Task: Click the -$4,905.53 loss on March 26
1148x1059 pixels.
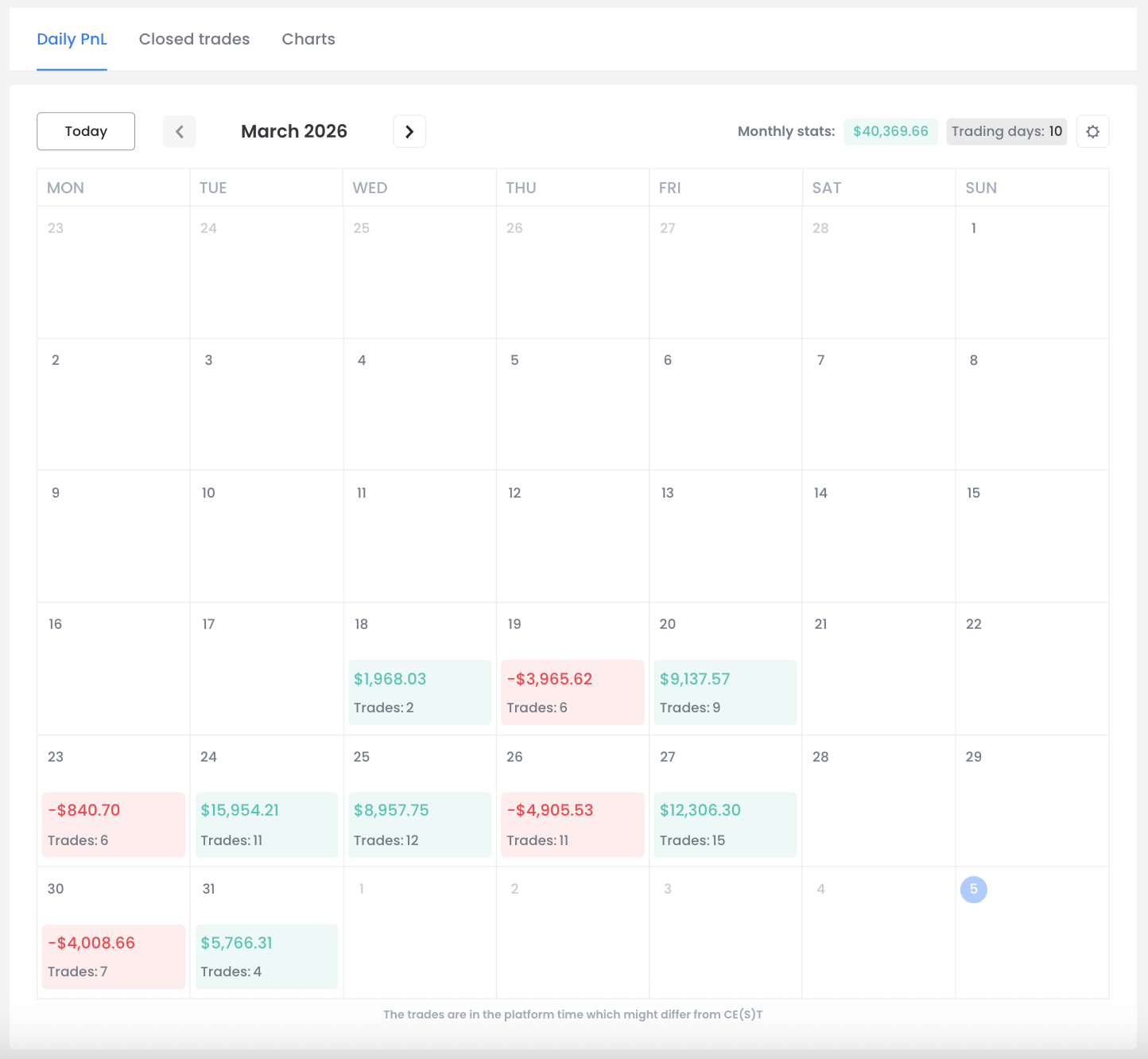Action: 572,824
